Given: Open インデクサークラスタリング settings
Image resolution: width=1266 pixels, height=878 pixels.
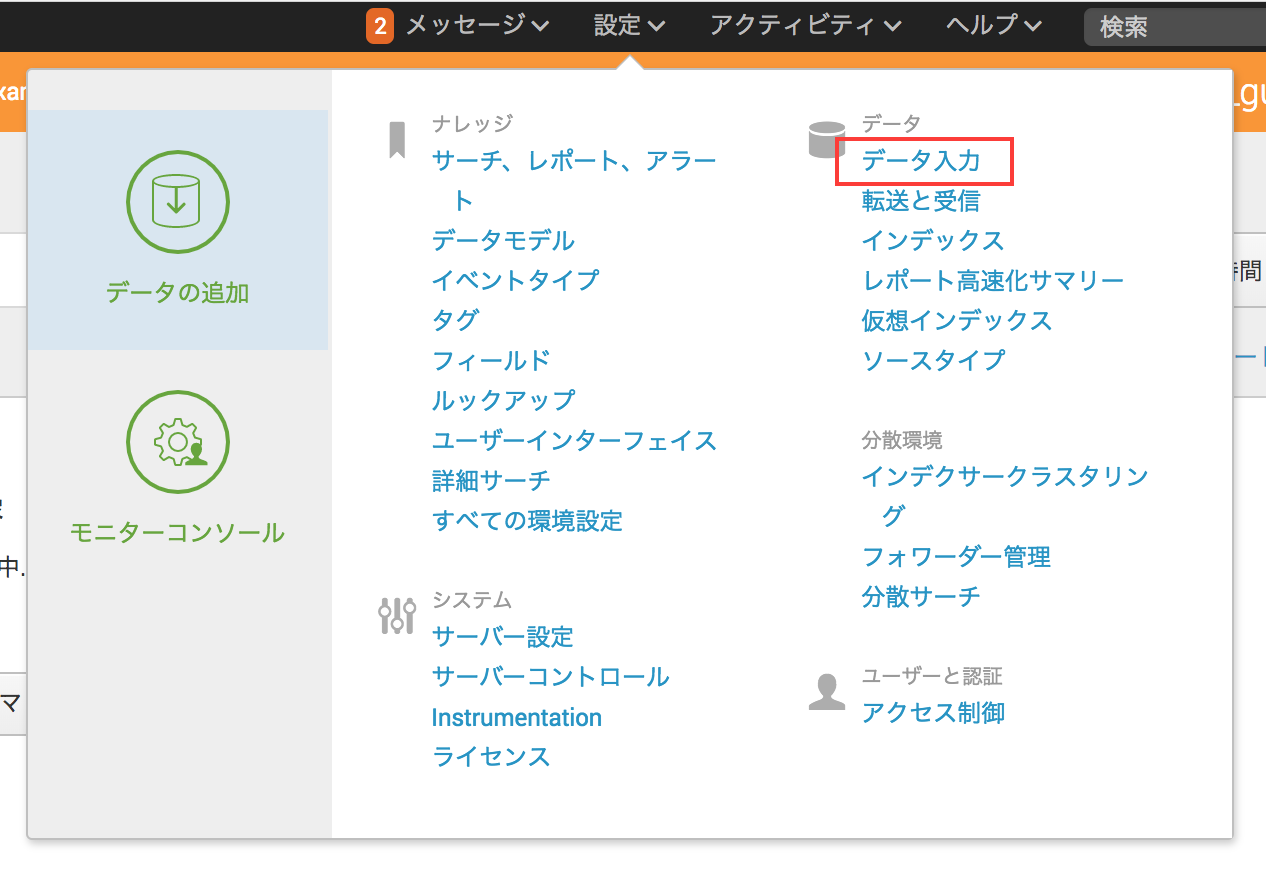Looking at the screenshot, I should (x=1005, y=496).
